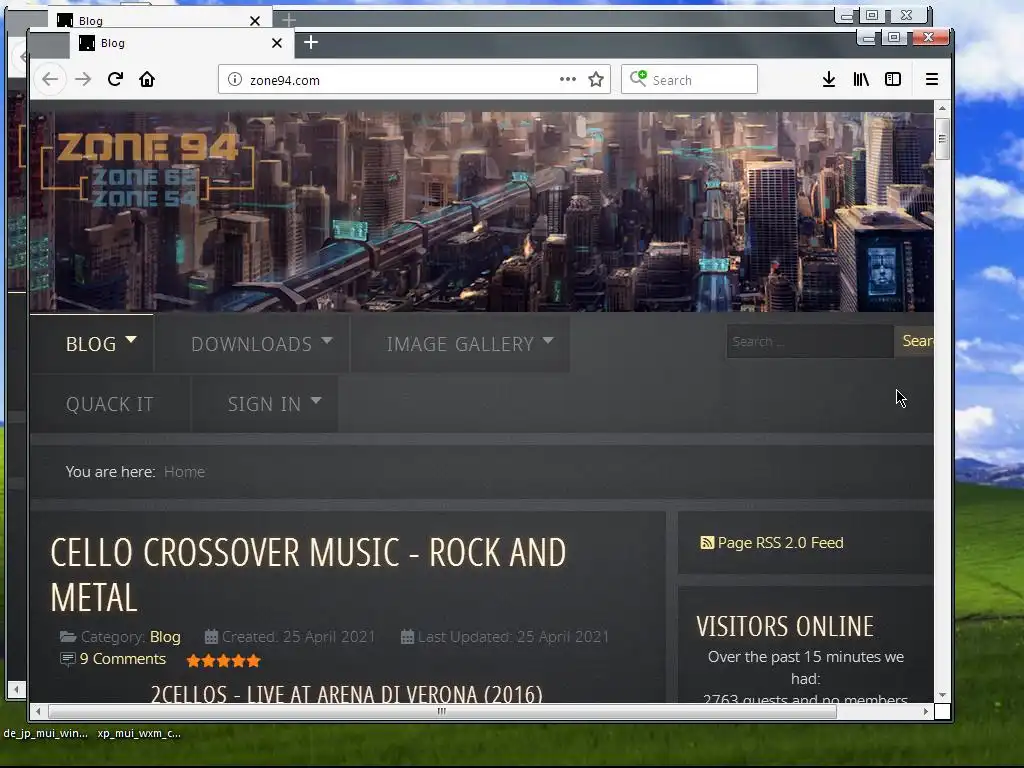Click the Home breadcrumb

tap(184, 472)
